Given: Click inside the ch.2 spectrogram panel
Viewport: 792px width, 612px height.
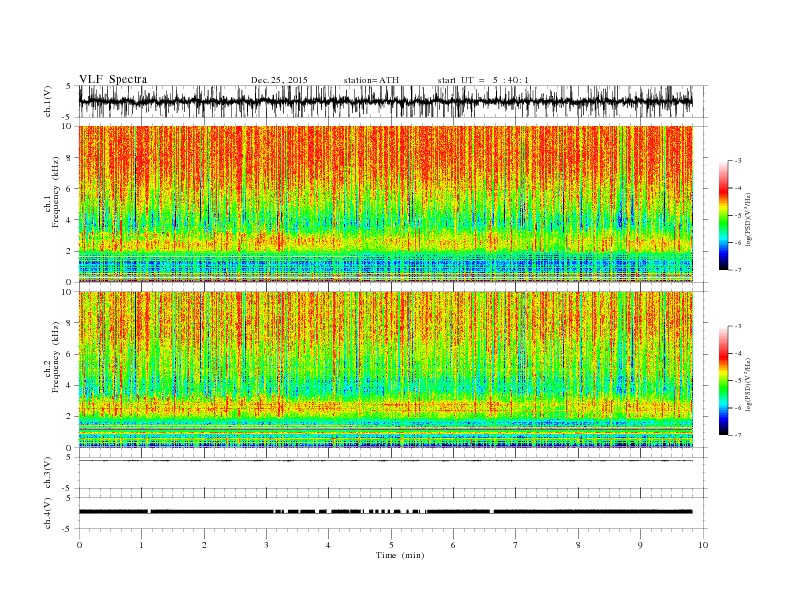Looking at the screenshot, I should 385,370.
